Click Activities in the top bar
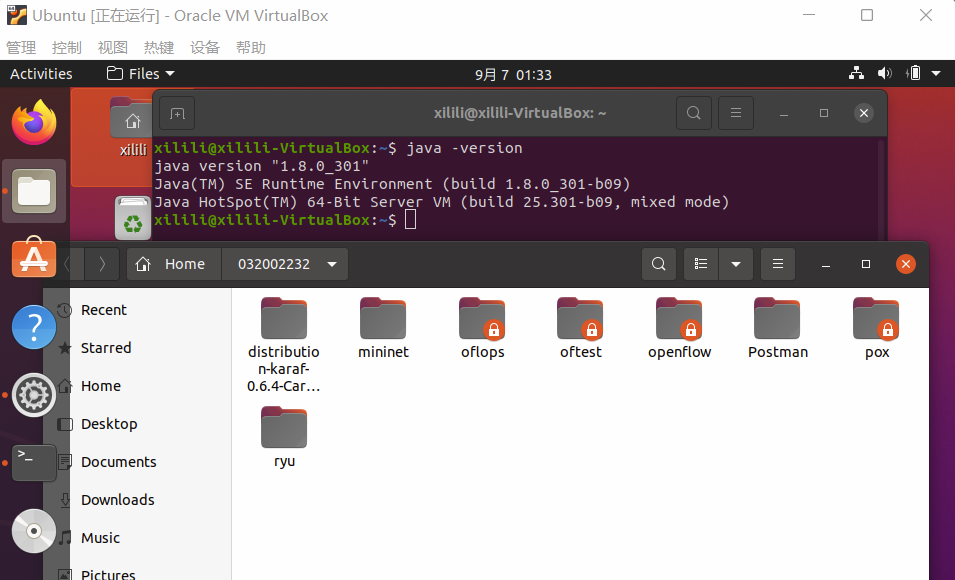The height and width of the screenshot is (580, 955). [x=41, y=74]
